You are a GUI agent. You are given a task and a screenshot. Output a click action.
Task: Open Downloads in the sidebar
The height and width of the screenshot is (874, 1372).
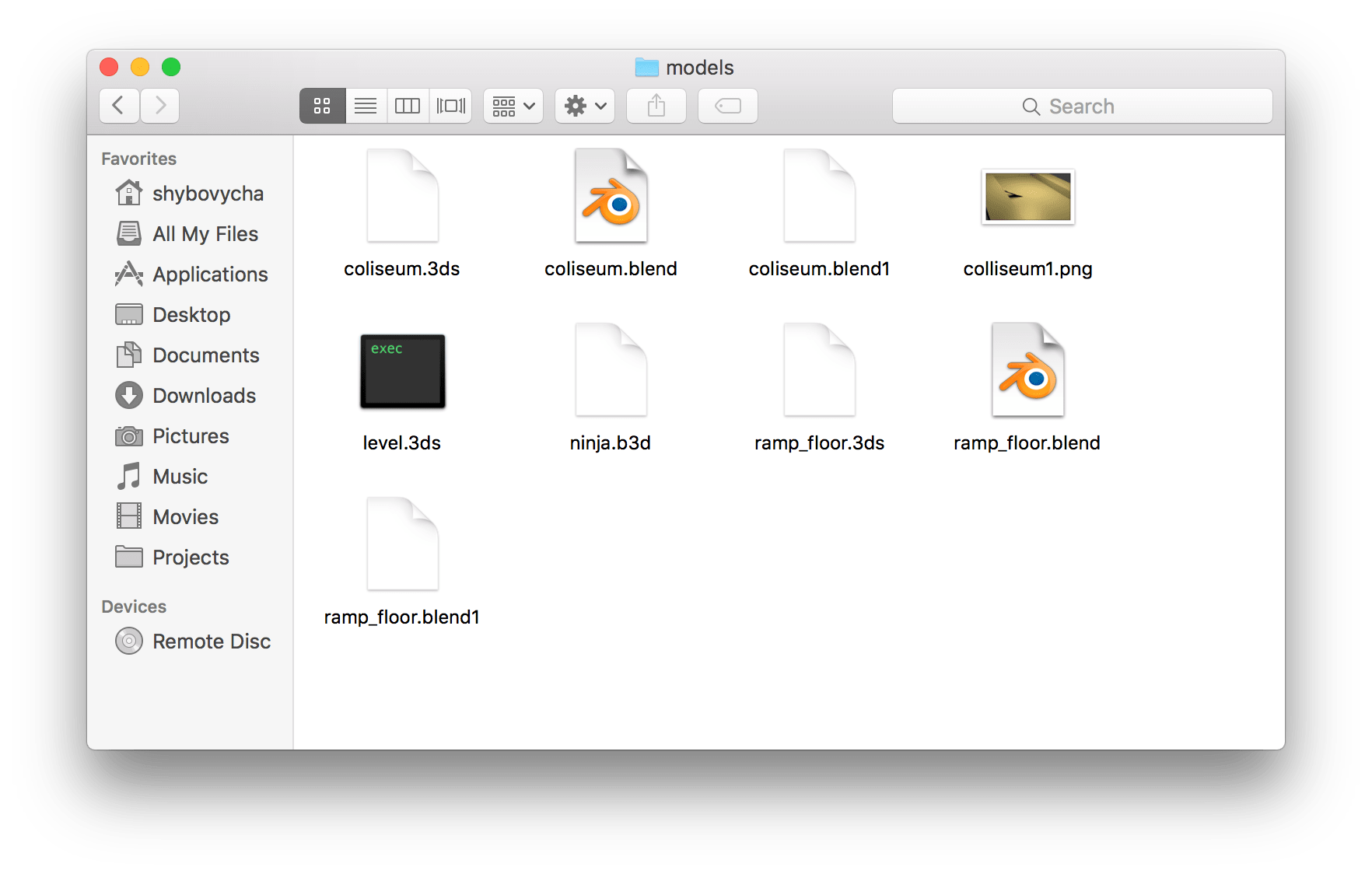click(204, 396)
